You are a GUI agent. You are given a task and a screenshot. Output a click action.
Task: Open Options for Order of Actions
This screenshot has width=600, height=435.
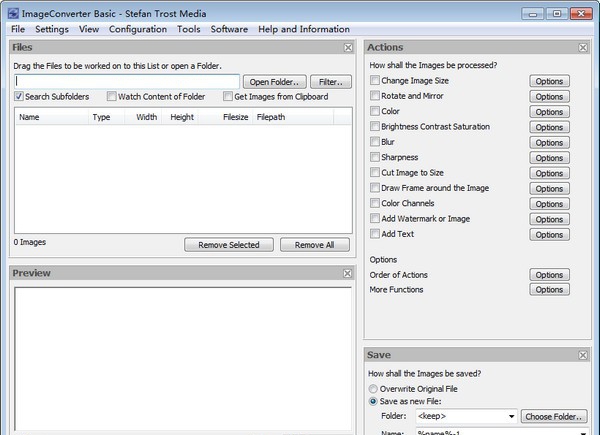click(x=549, y=275)
